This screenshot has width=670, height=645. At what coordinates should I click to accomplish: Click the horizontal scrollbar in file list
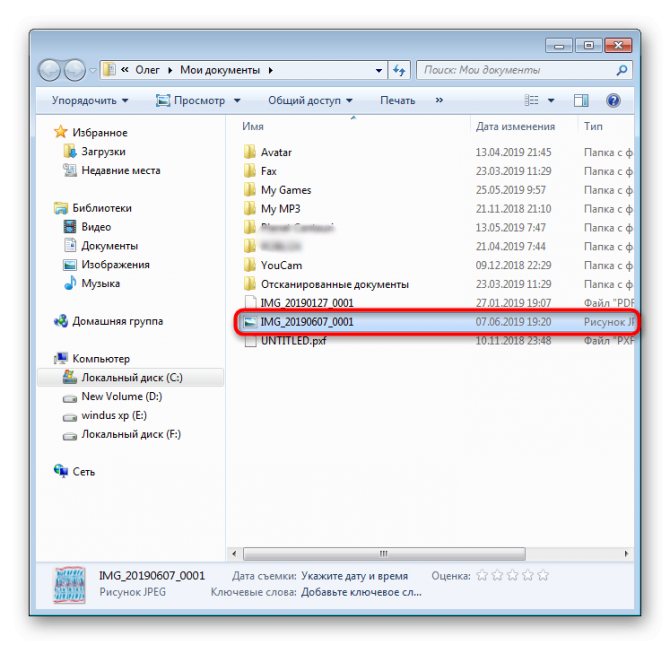380,553
